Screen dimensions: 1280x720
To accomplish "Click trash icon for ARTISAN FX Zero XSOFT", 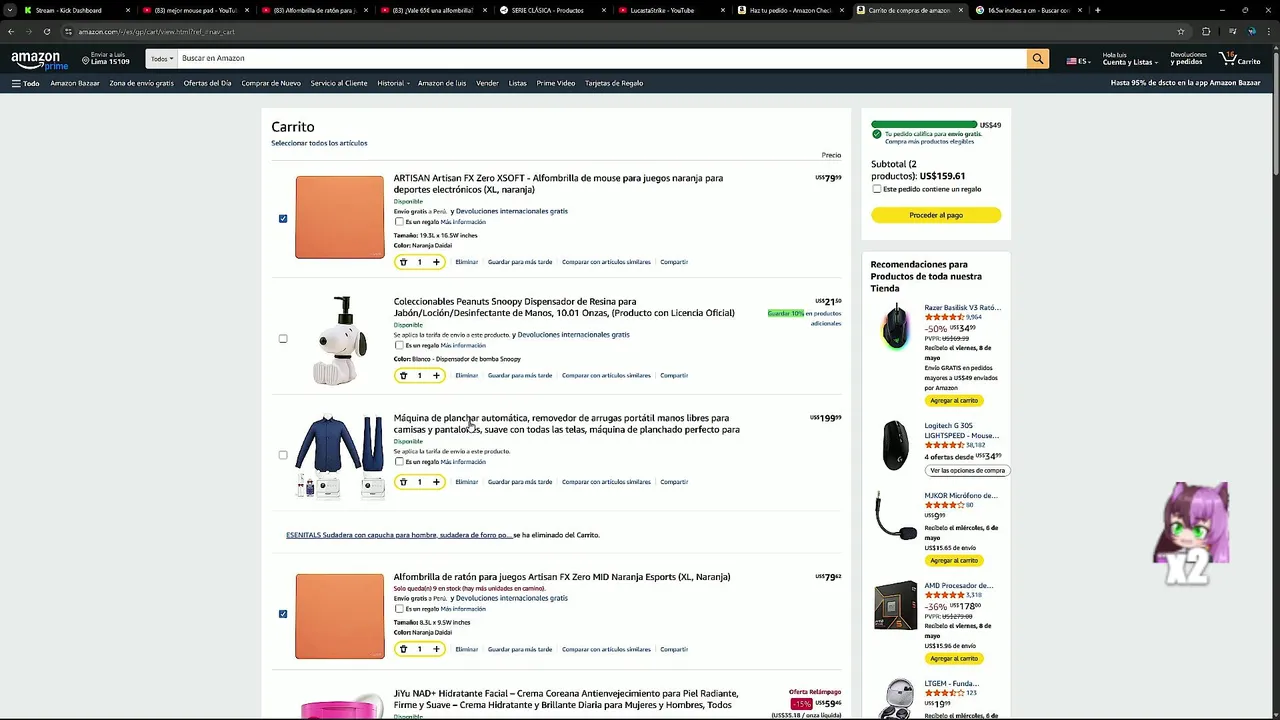I will tap(403, 262).
